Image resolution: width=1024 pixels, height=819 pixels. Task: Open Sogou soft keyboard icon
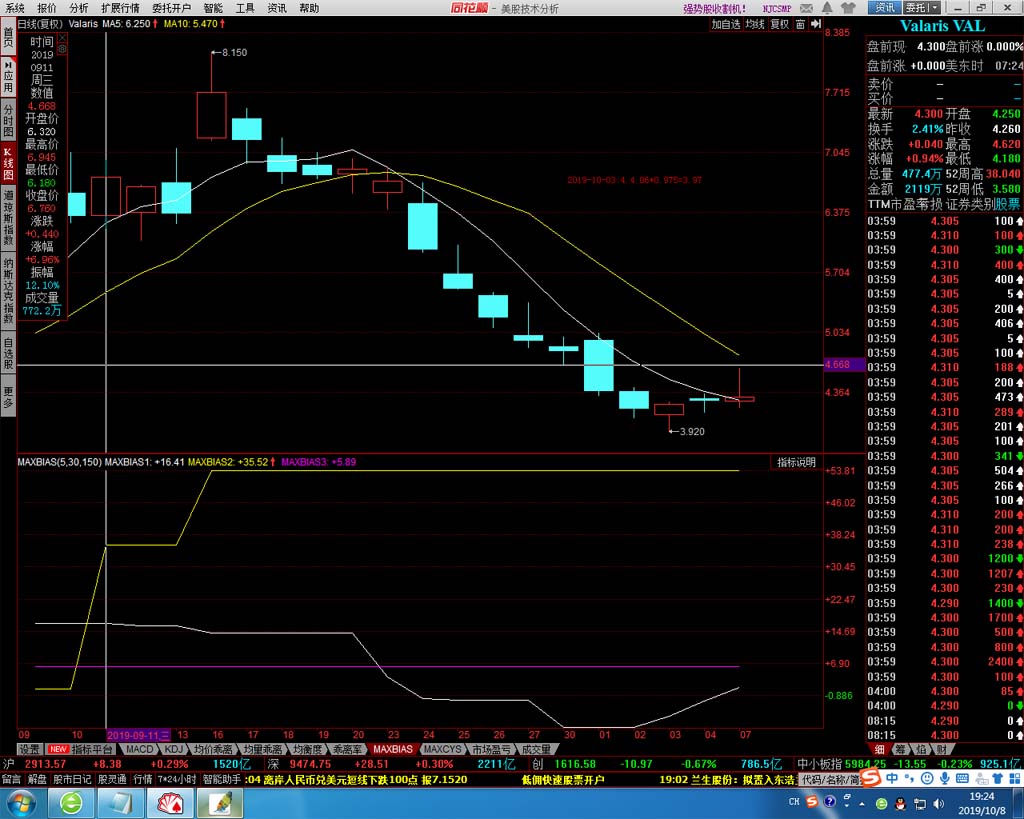click(962, 779)
